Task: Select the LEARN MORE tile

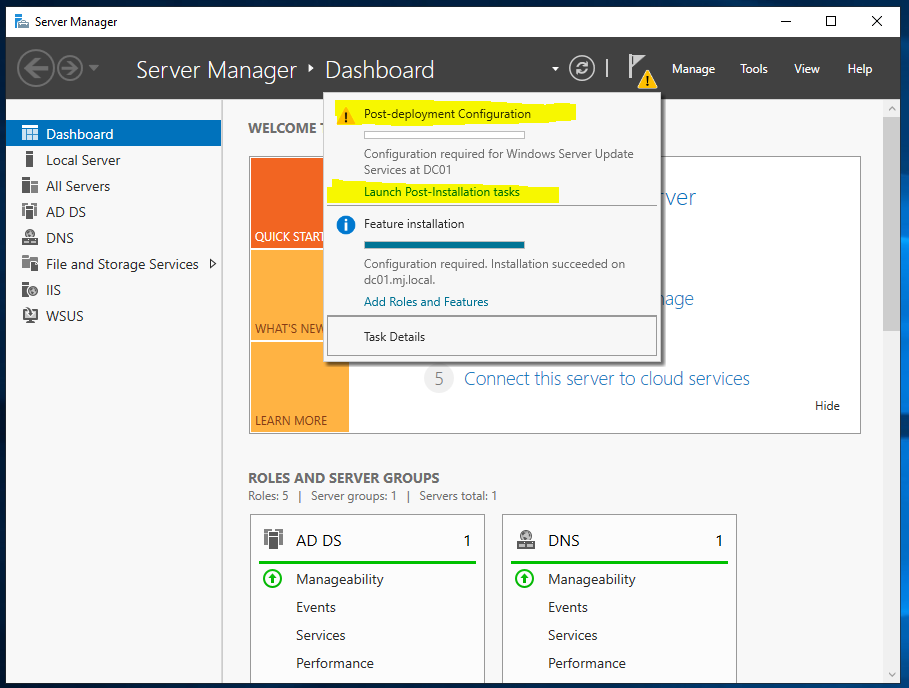Action: pos(300,387)
